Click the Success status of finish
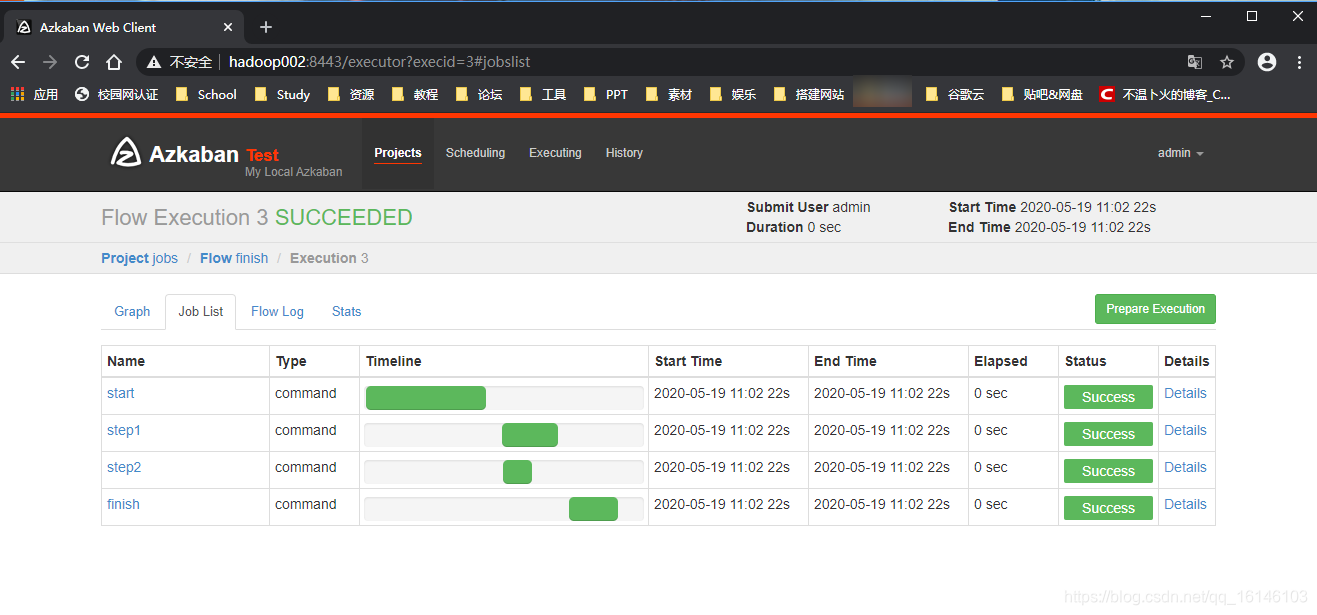Screen dimensions: 1317x615 point(1108,508)
